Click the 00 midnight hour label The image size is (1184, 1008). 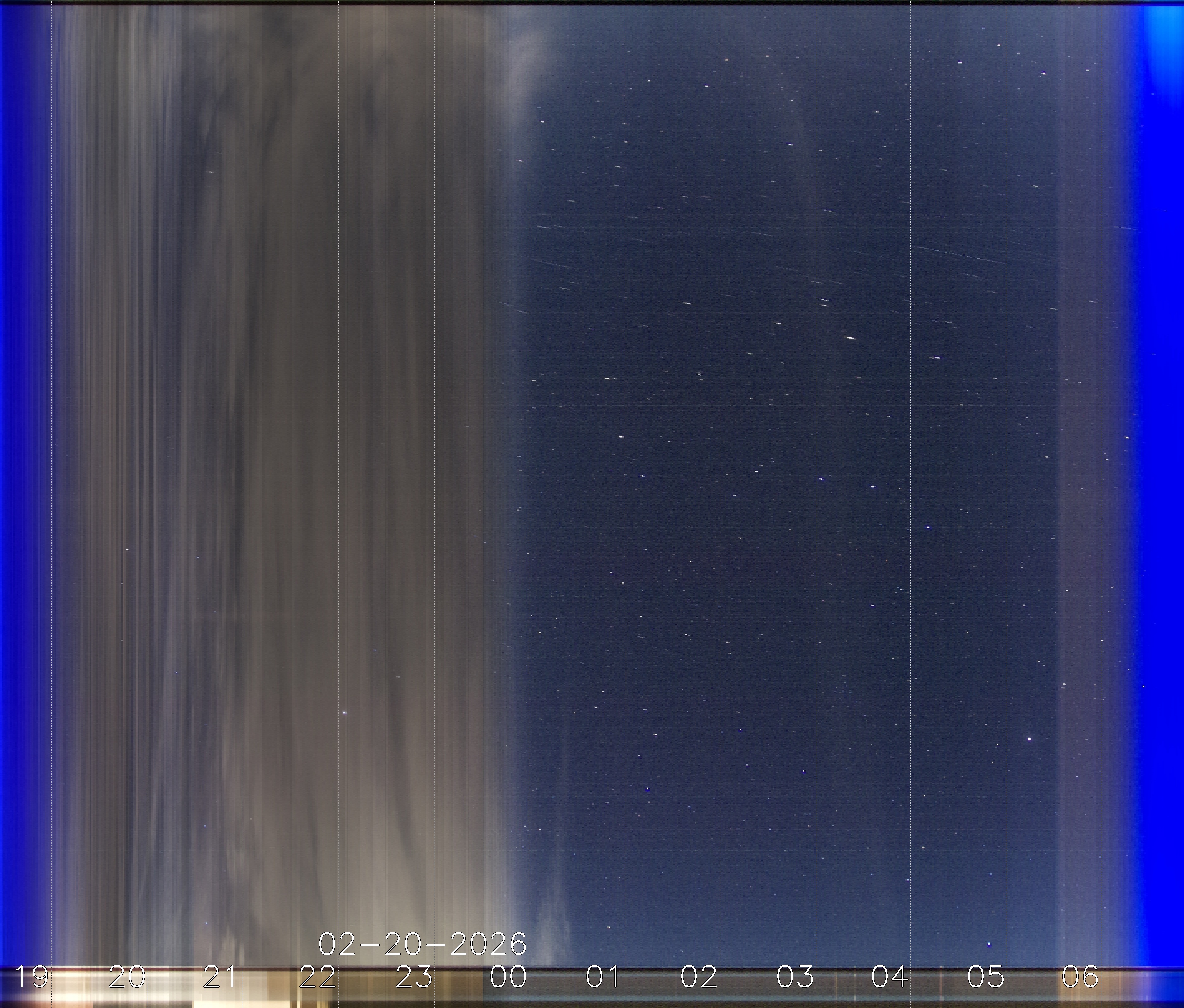[508, 977]
